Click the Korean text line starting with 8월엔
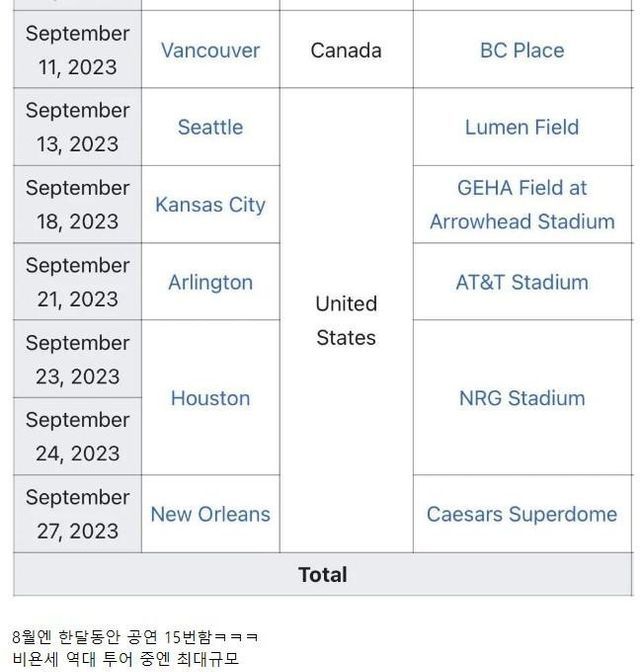Image resolution: width=640 pixels, height=672 pixels. [135, 637]
